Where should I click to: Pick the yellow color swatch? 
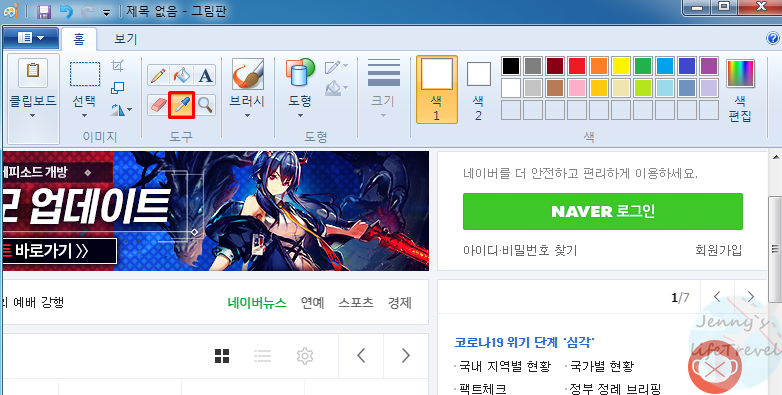pos(621,66)
